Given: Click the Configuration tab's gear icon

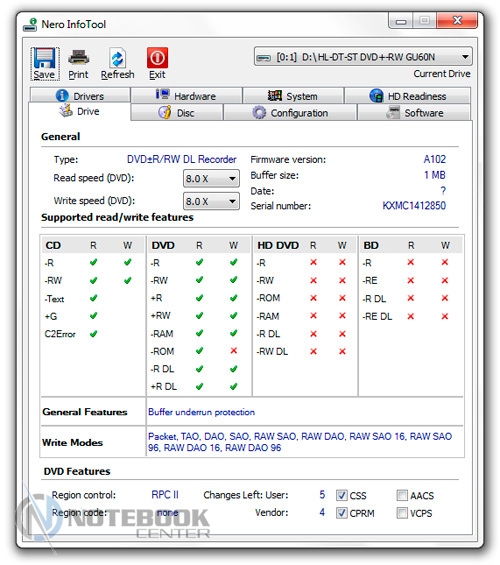Looking at the screenshot, I should (259, 112).
